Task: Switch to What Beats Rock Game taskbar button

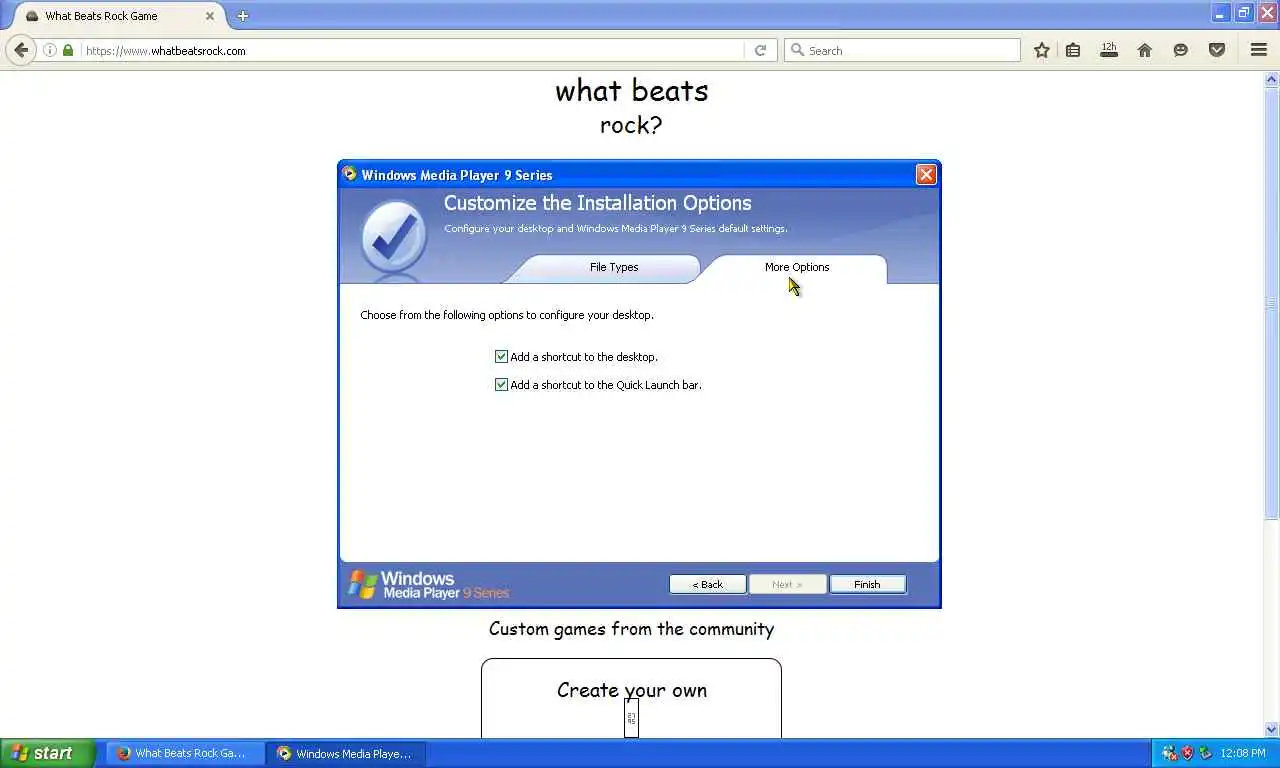Action: click(185, 753)
